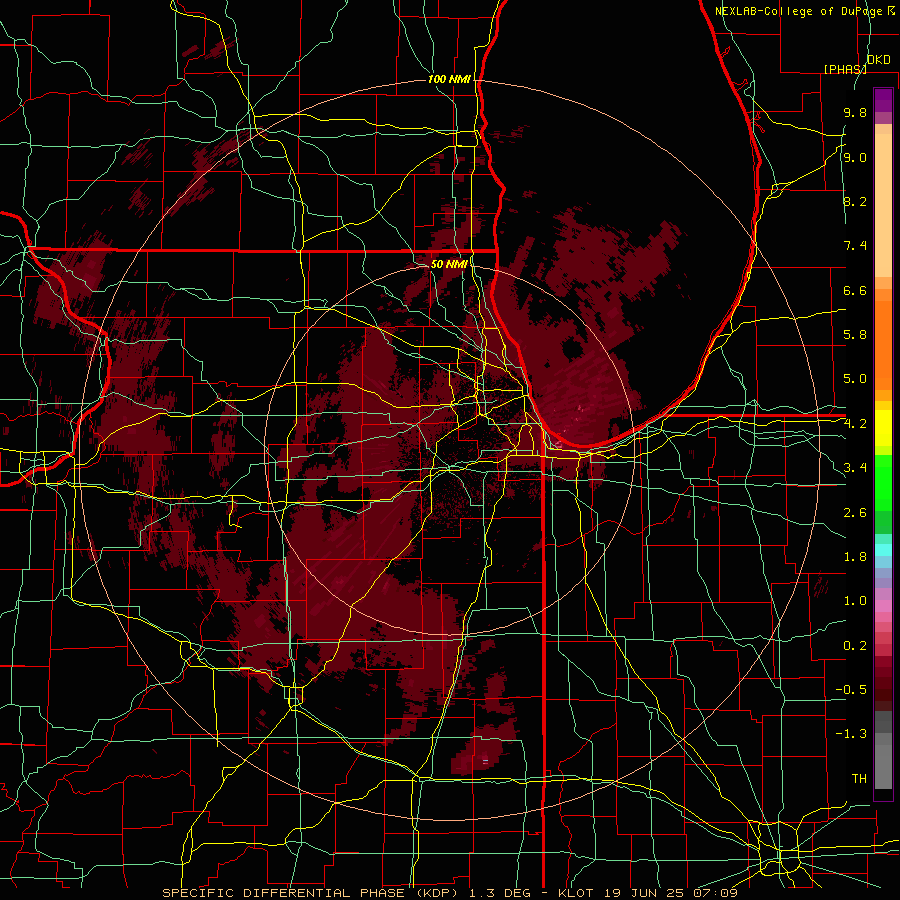Click the 3.4 scale value
Image resolution: width=900 pixels, height=900 pixels.
pos(855,468)
